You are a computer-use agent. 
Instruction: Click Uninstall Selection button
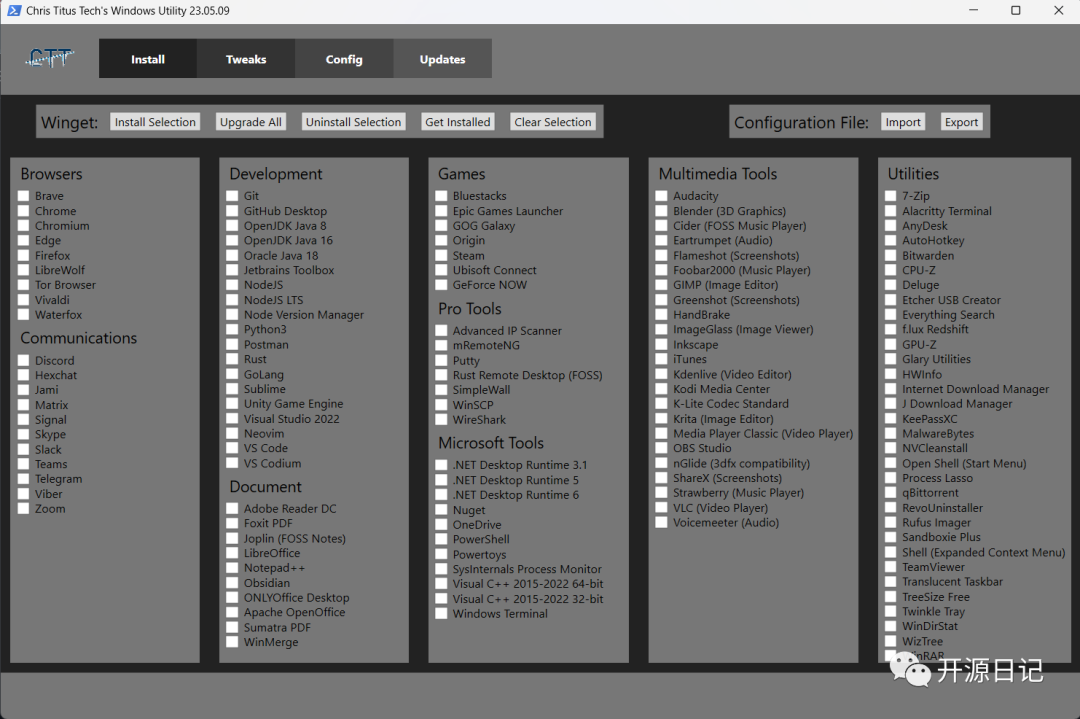point(353,122)
